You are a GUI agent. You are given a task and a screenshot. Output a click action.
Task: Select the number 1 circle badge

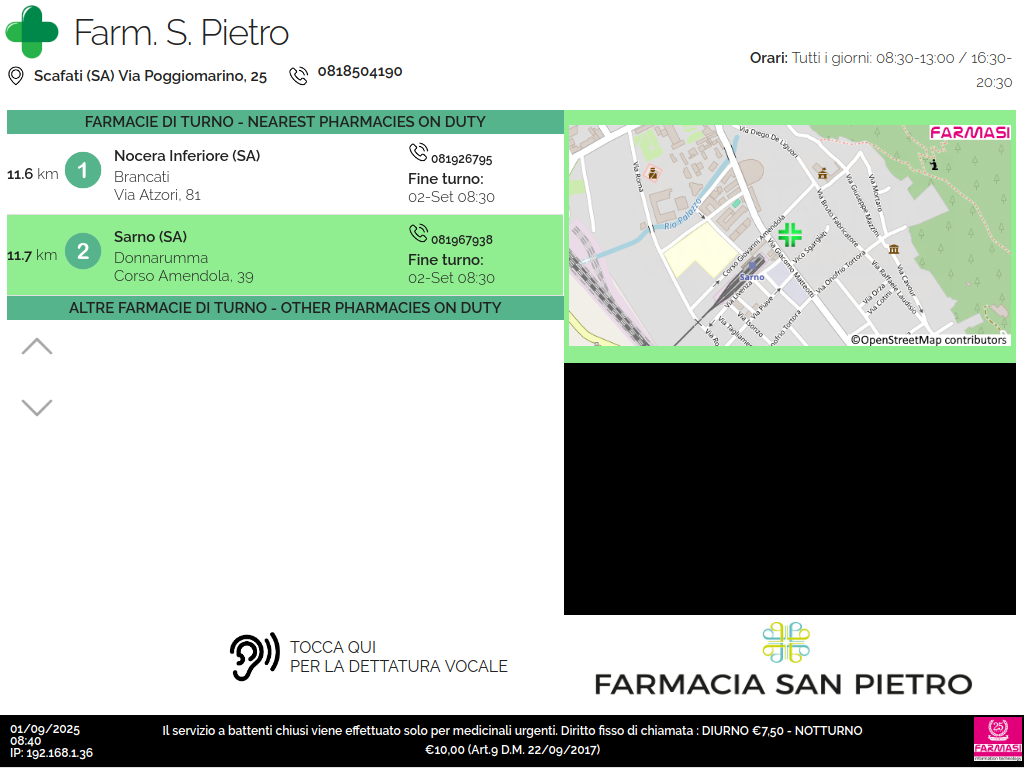pos(83,171)
